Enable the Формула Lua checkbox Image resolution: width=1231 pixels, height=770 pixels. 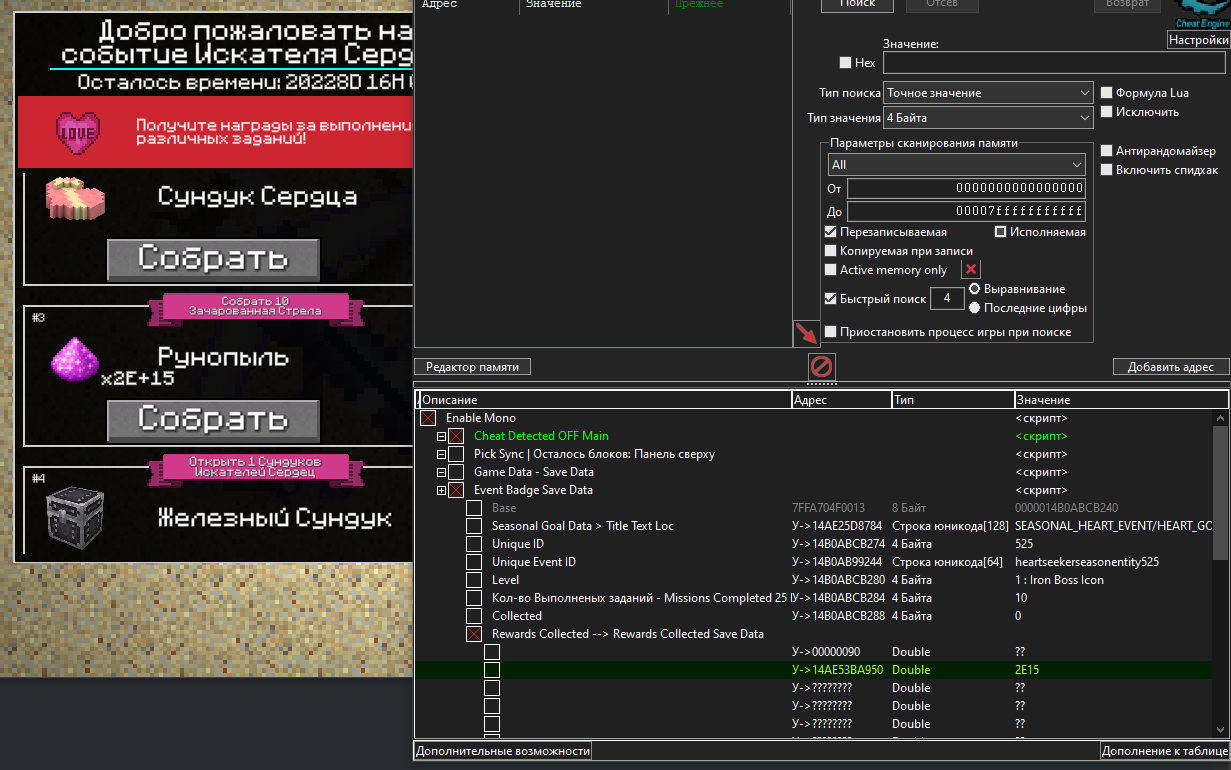tap(1106, 93)
